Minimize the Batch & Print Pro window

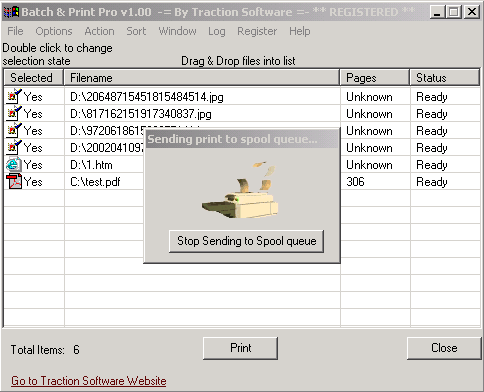pos(437,12)
